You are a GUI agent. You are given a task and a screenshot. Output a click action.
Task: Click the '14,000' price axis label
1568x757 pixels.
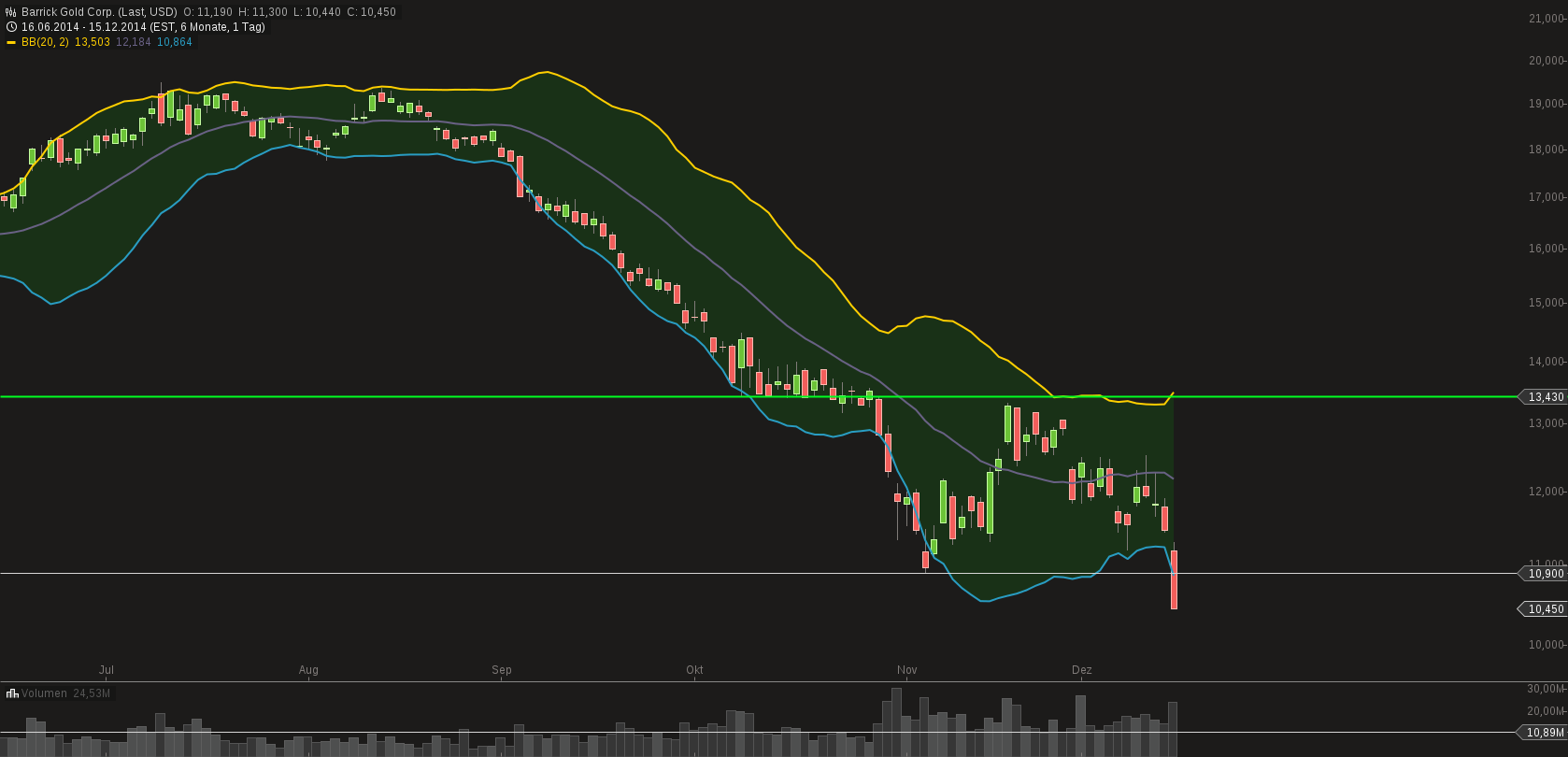tap(1547, 362)
